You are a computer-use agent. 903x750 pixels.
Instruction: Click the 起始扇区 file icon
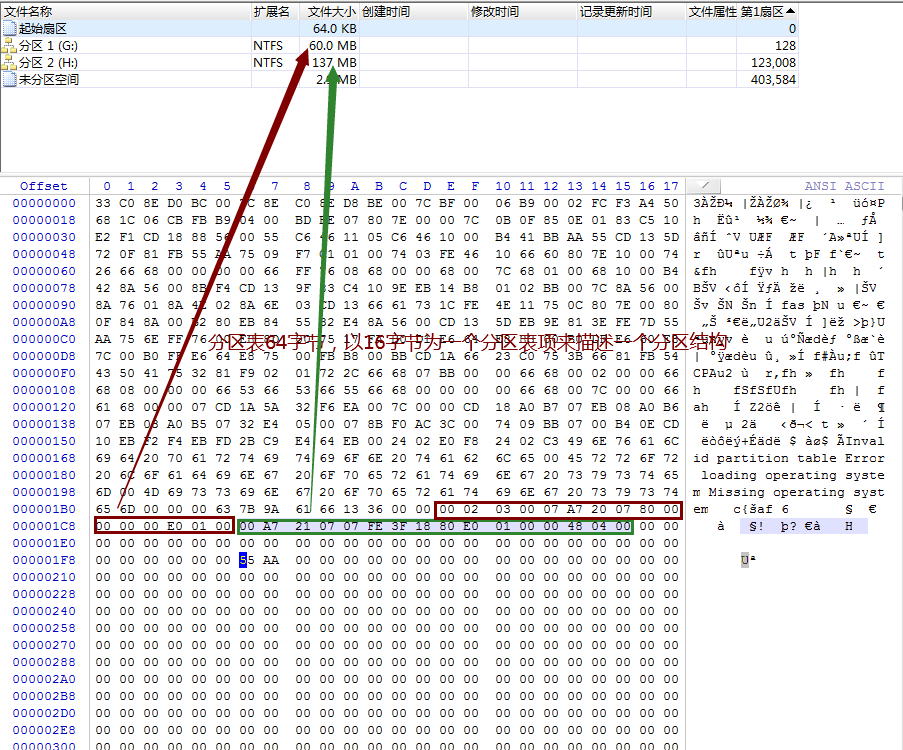coord(9,28)
